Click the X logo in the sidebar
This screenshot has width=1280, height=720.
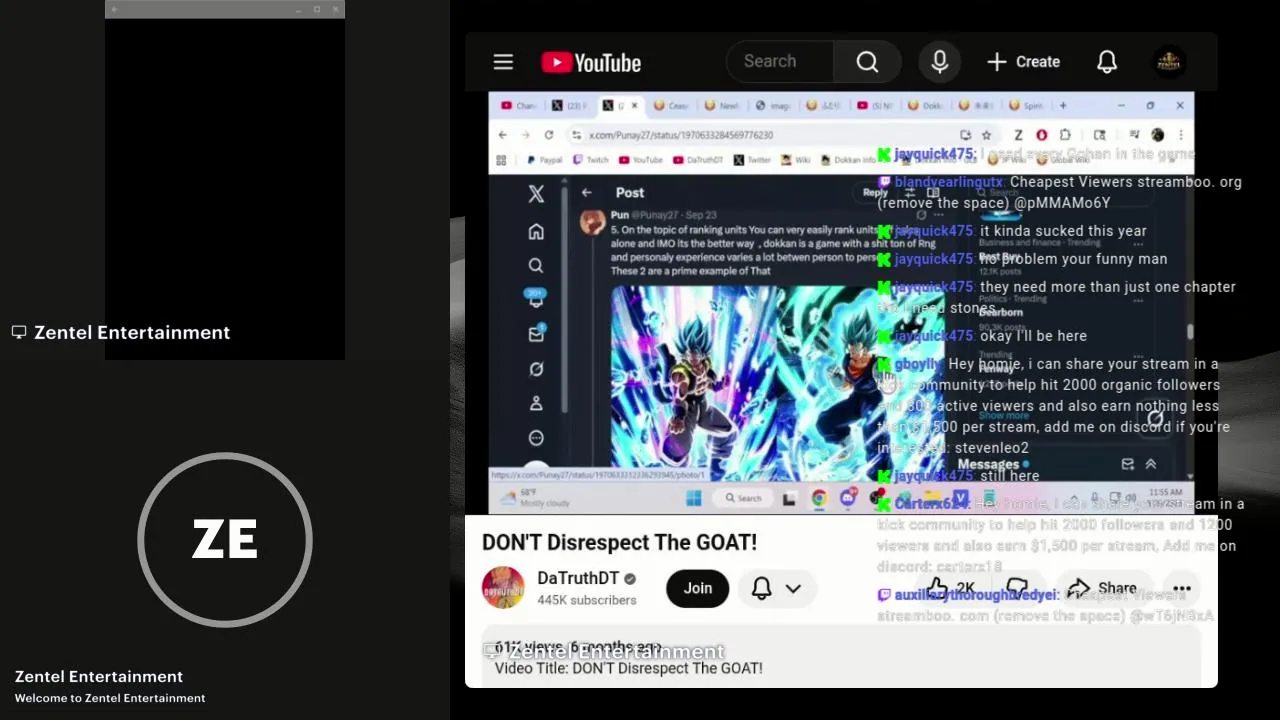[536, 194]
